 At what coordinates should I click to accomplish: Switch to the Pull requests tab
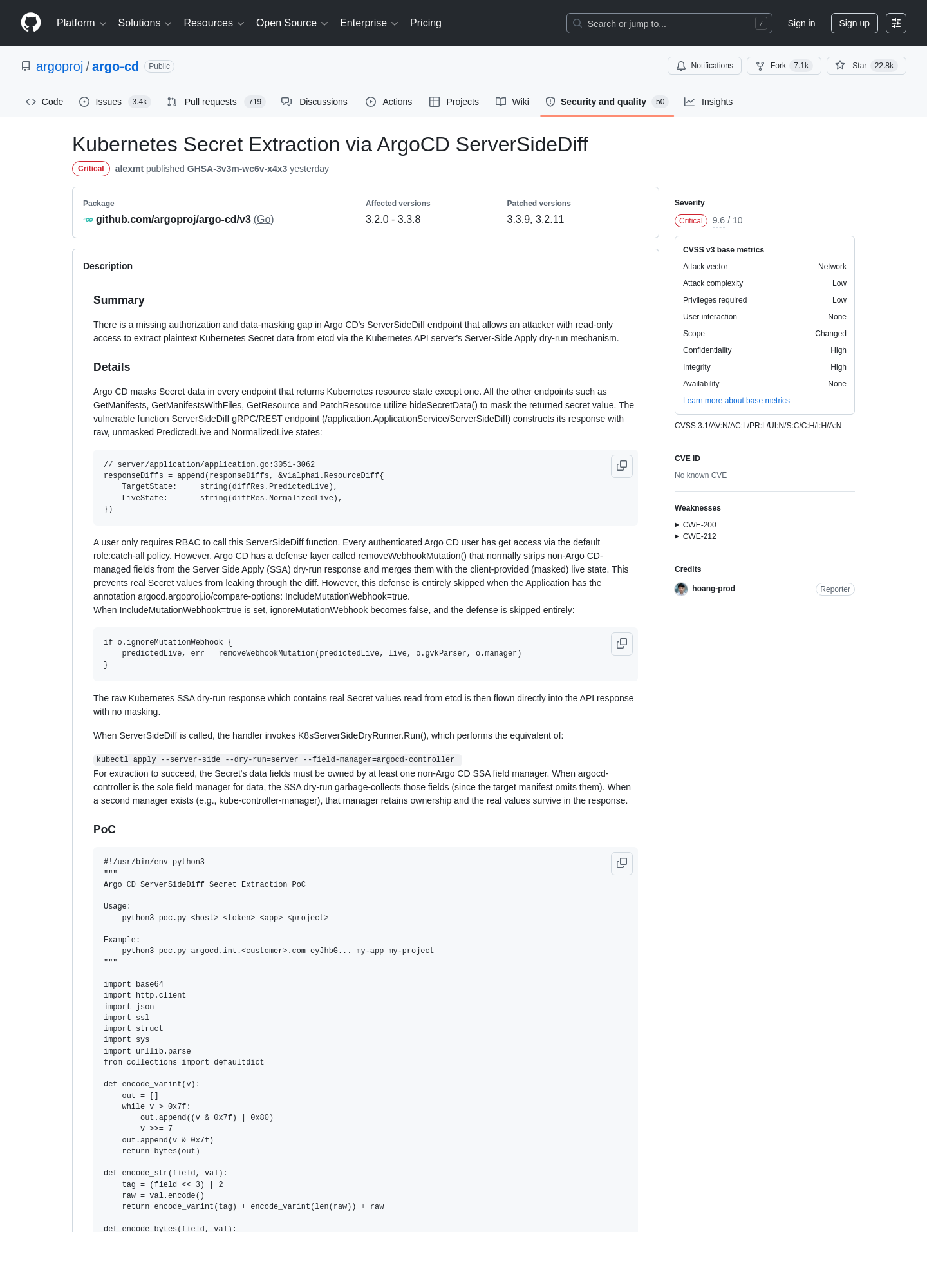(215, 102)
